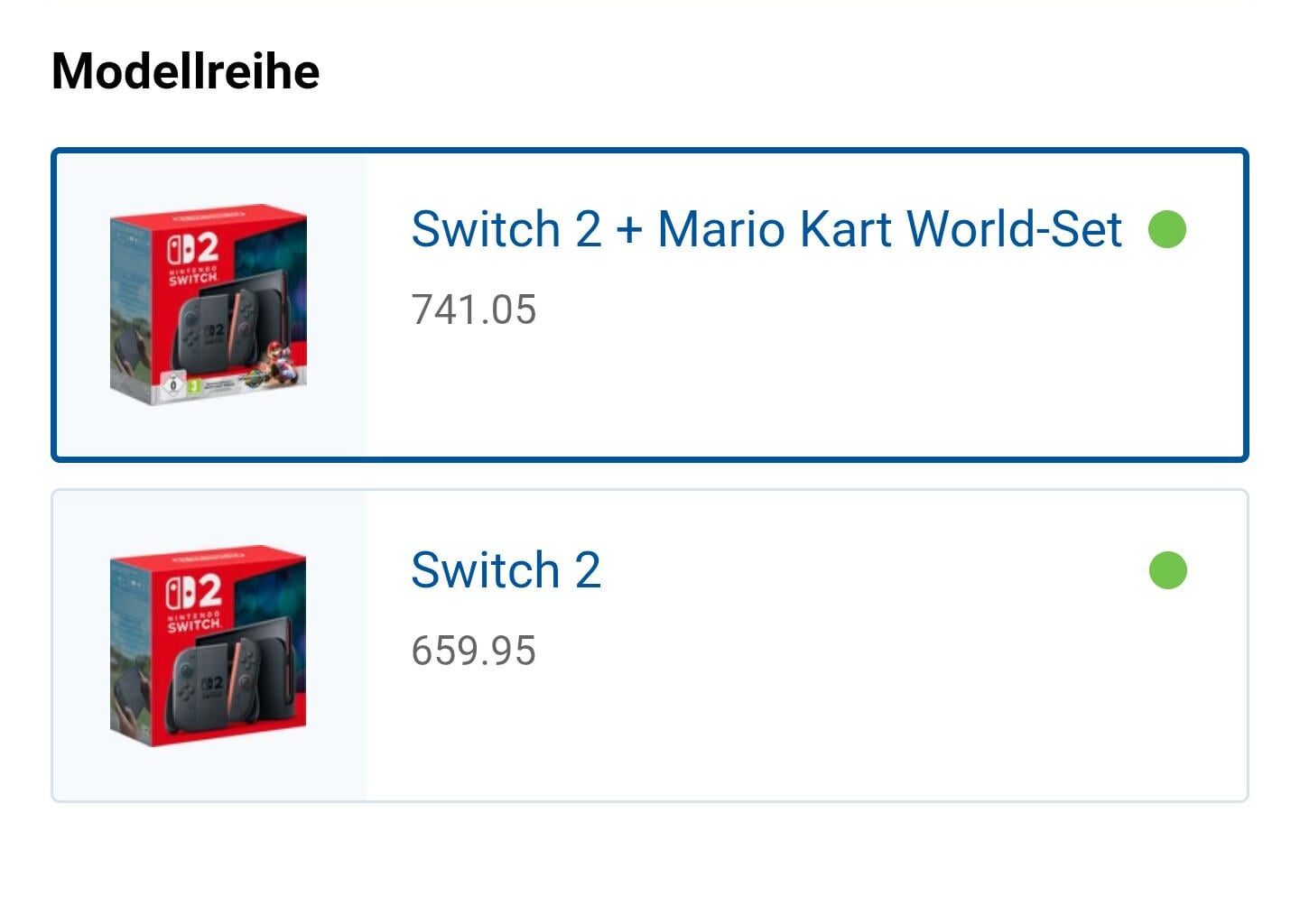Select the Switch 2 model card

(650, 645)
